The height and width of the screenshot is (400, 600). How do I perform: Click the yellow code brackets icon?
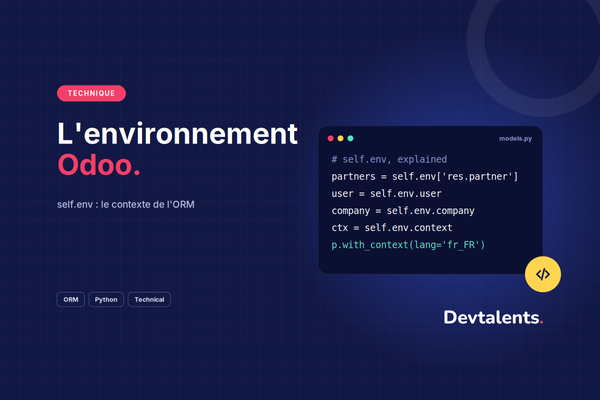[x=543, y=274]
